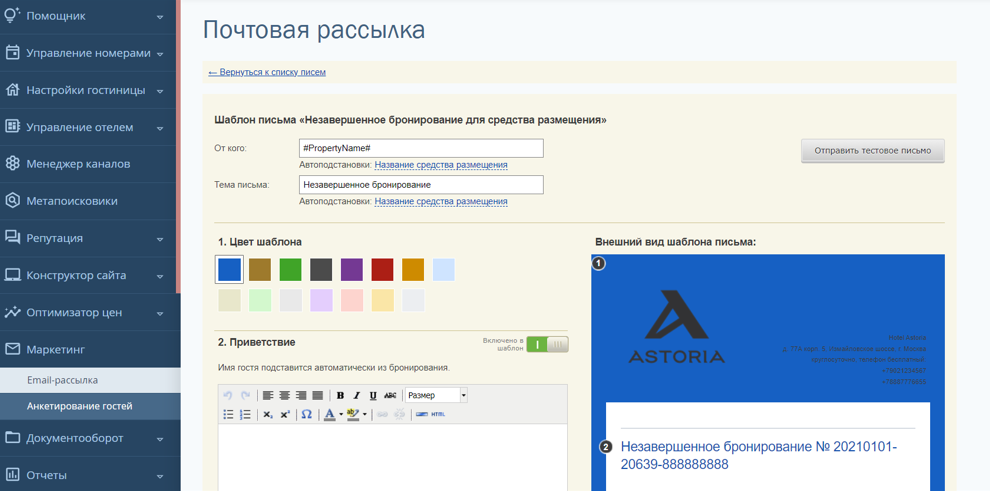Apply strikethrough (ABC) formatting

pyautogui.click(x=390, y=396)
